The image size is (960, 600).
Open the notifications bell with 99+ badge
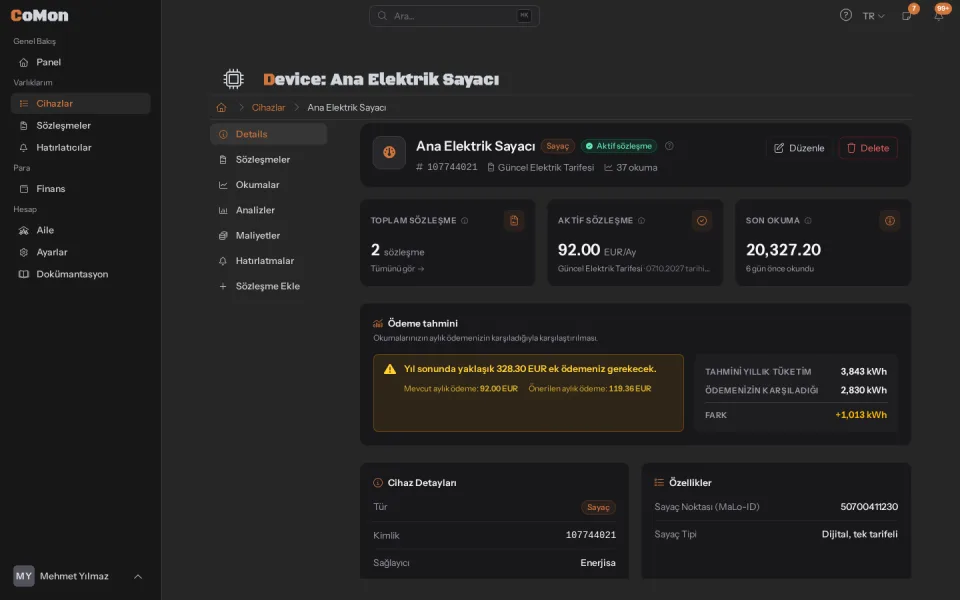[939, 15]
